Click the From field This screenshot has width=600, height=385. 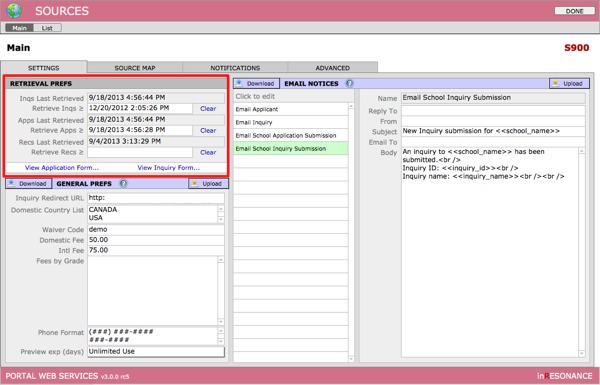point(493,121)
